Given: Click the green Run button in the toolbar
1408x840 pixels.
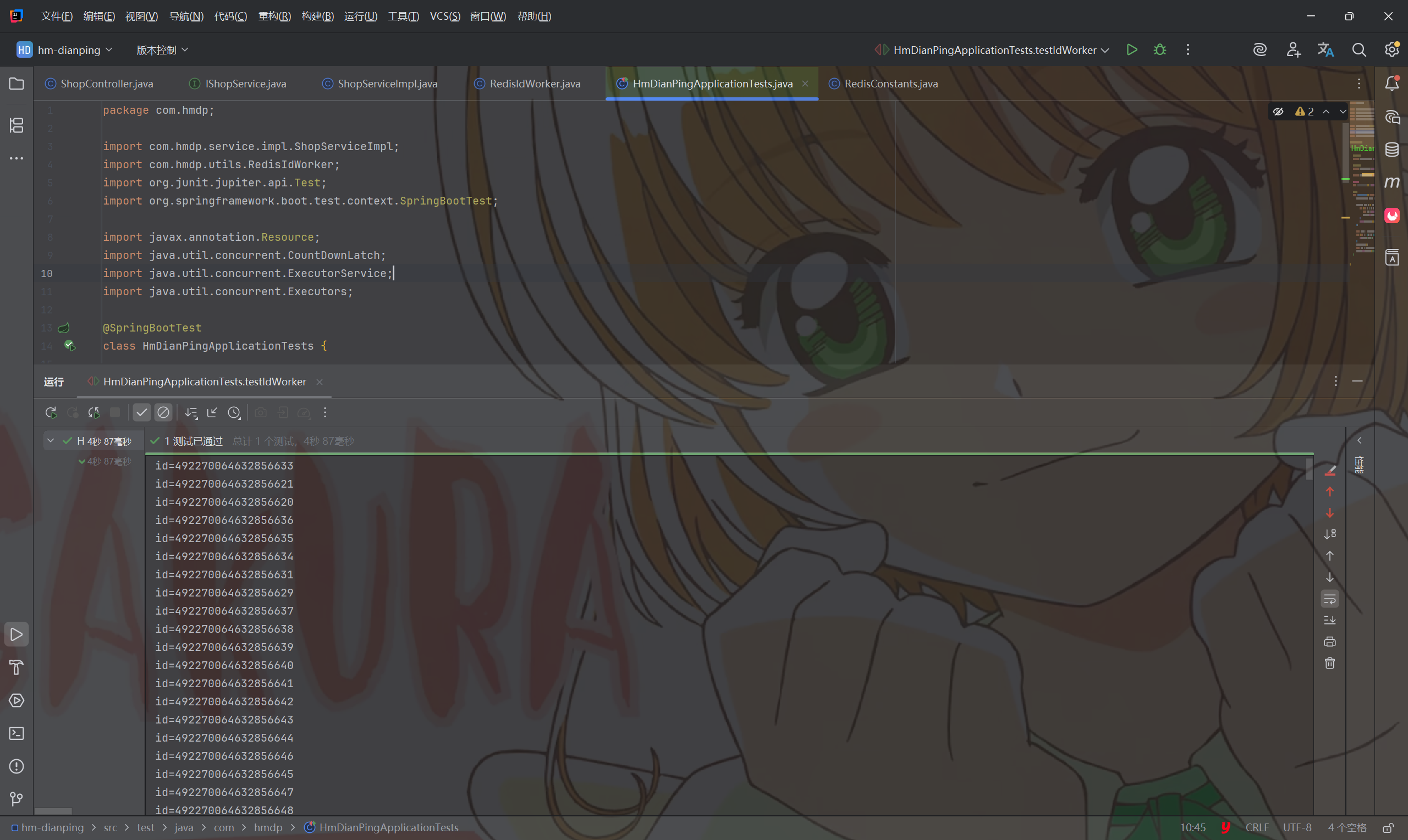Looking at the screenshot, I should tap(1131, 50).
